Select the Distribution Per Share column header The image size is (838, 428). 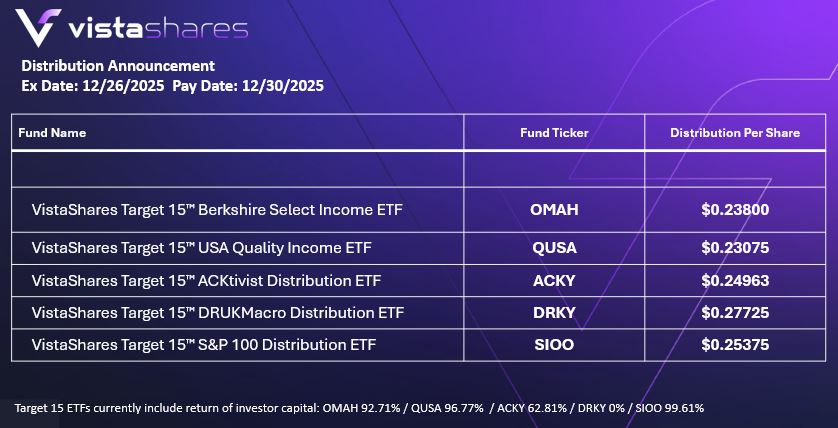click(735, 133)
